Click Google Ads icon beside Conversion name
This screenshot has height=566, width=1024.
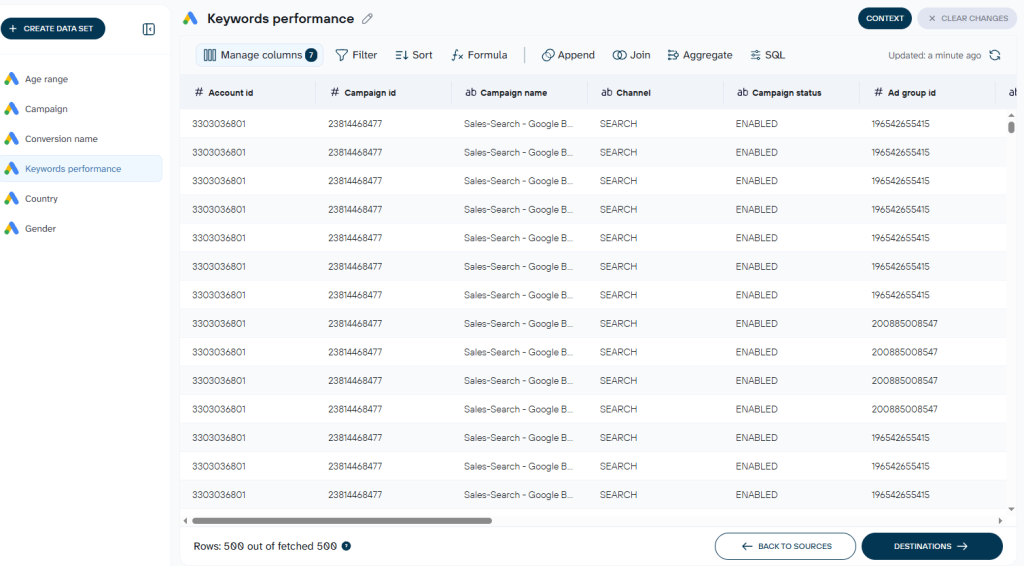click(11, 138)
